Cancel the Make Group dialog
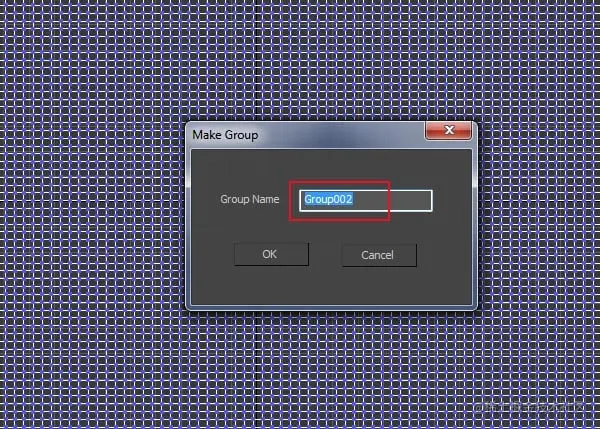This screenshot has height=429, width=600. pyautogui.click(x=379, y=255)
